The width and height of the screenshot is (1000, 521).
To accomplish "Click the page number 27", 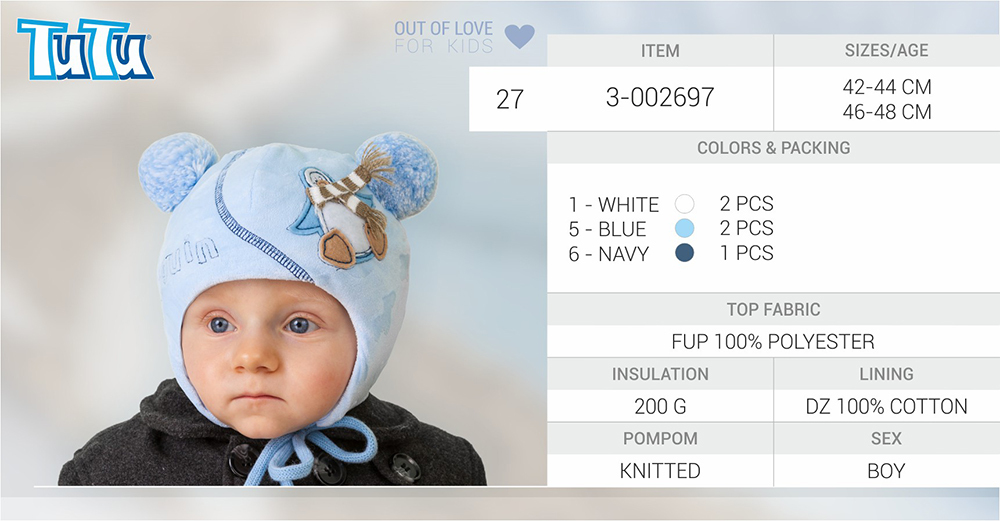I will click(510, 99).
